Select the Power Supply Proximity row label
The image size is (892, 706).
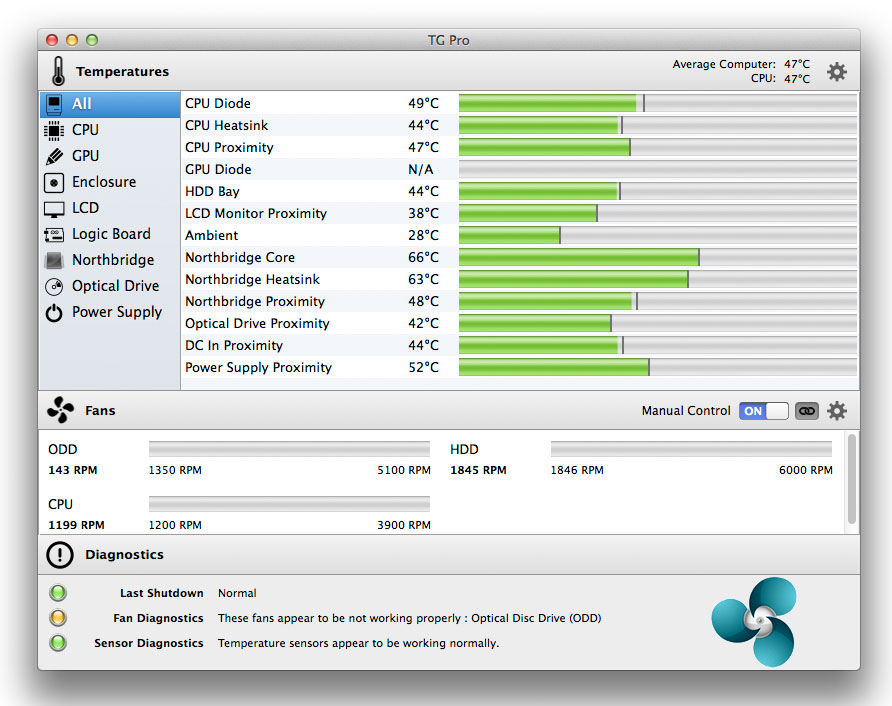click(x=258, y=368)
